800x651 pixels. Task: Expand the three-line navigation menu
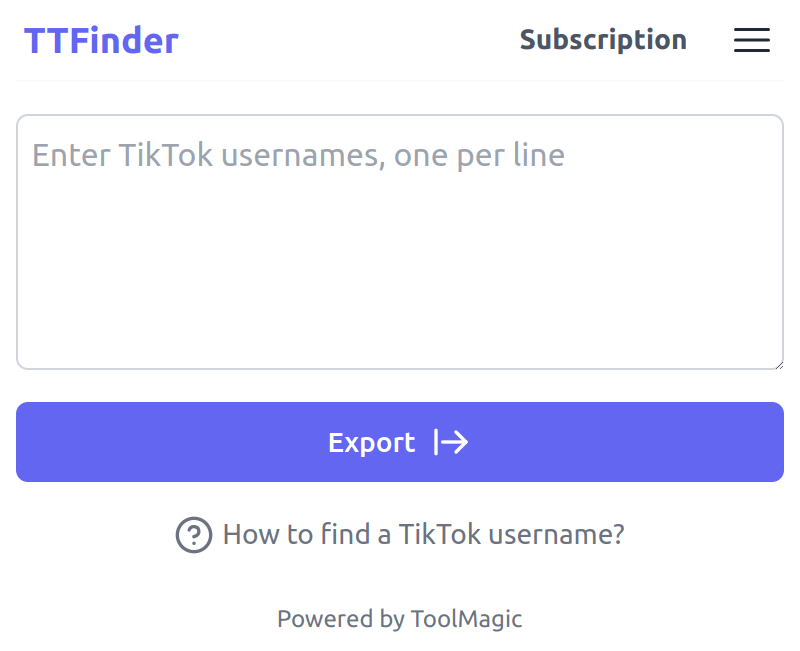pos(751,40)
